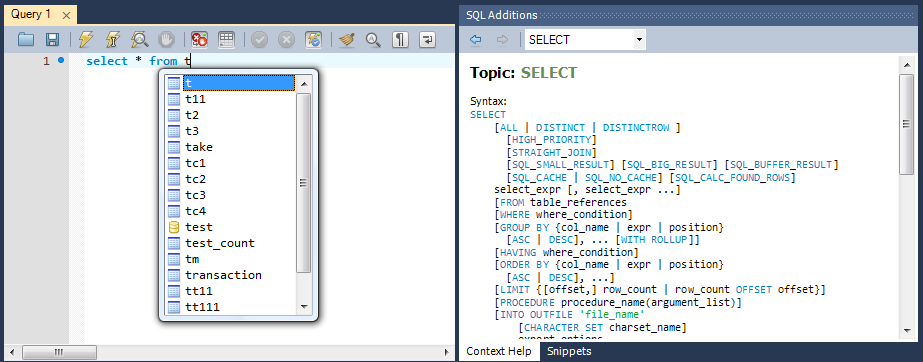Image resolution: width=923 pixels, height=362 pixels.
Task: Open the HAVING keyword link
Action: pyautogui.click(x=517, y=252)
